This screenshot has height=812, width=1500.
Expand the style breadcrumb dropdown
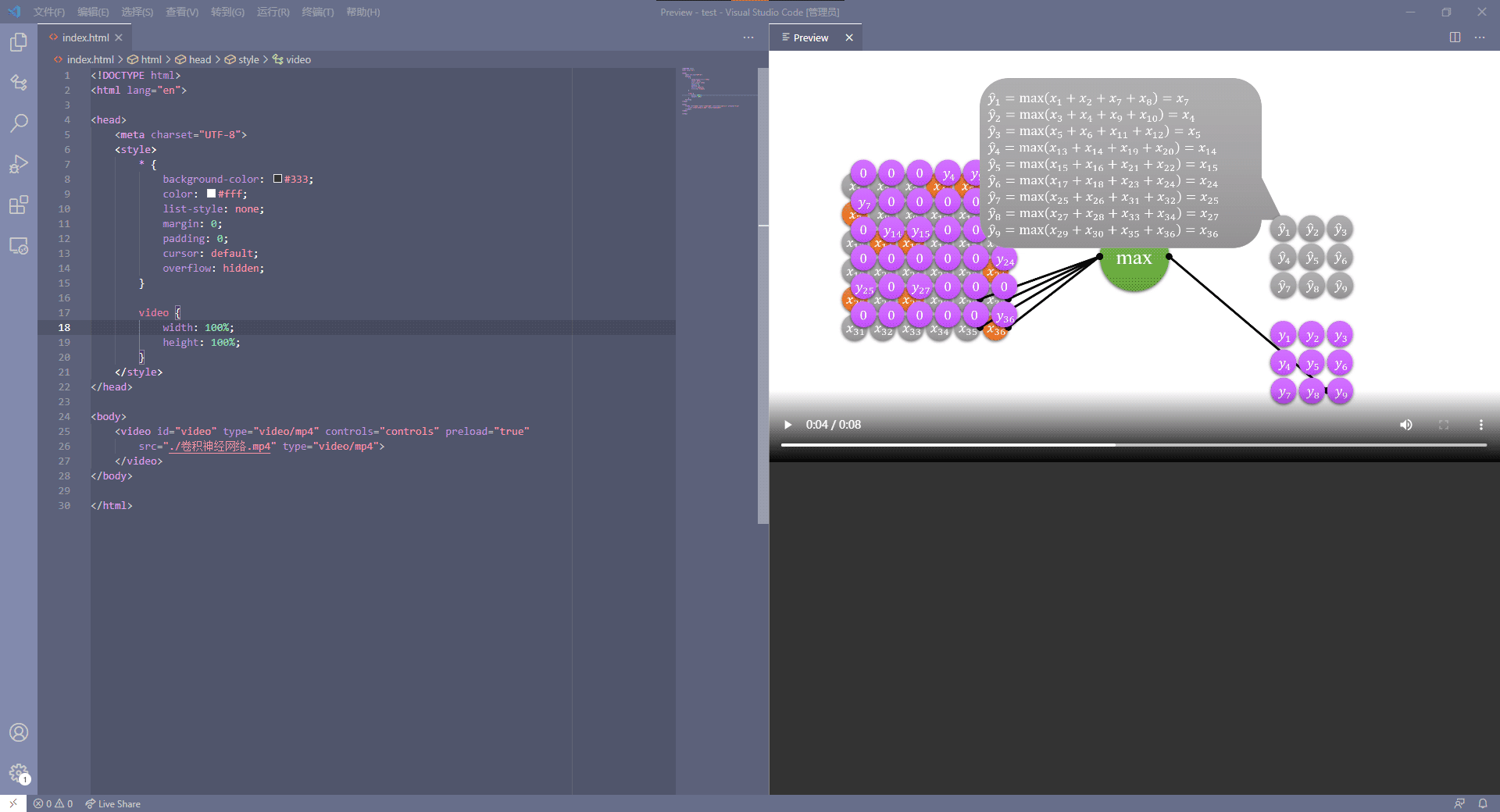243,59
